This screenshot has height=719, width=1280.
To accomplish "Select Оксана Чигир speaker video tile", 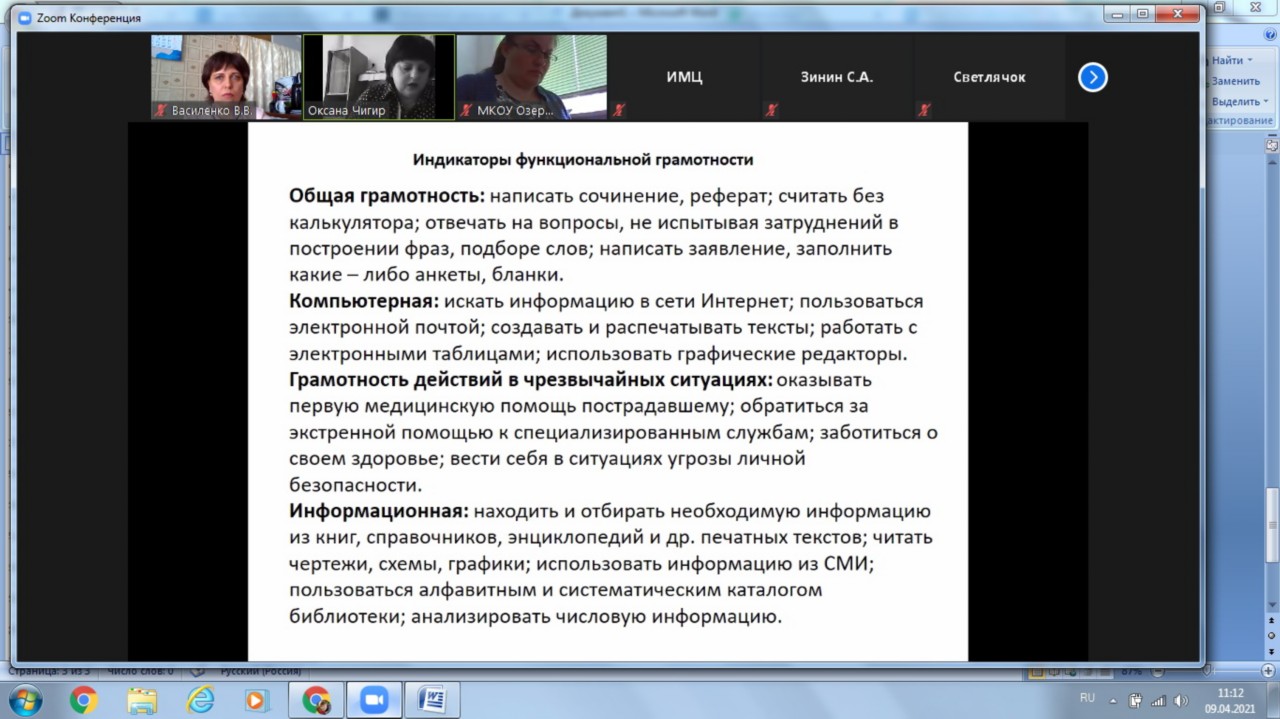I will point(378,77).
